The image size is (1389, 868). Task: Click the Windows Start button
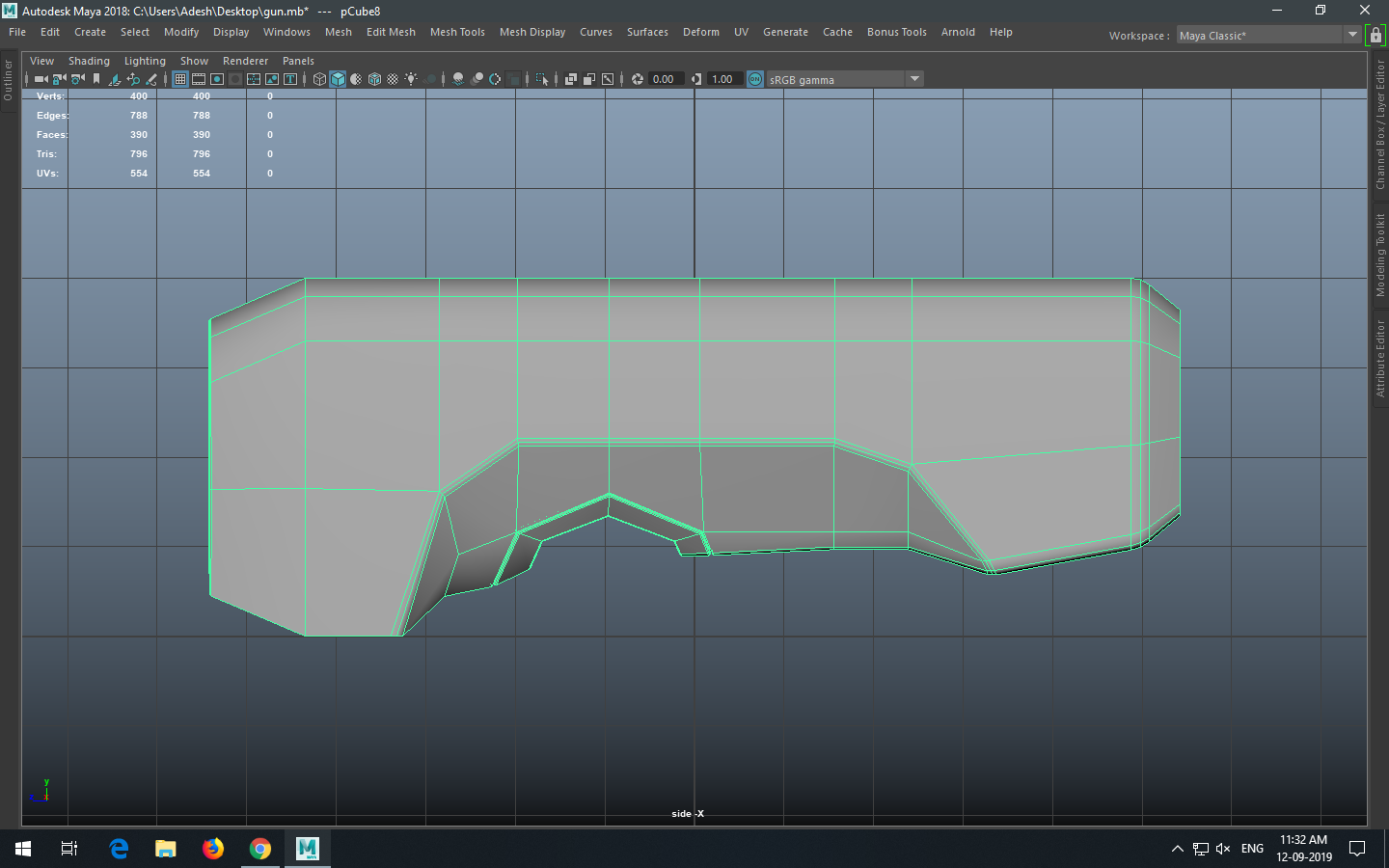(23, 849)
